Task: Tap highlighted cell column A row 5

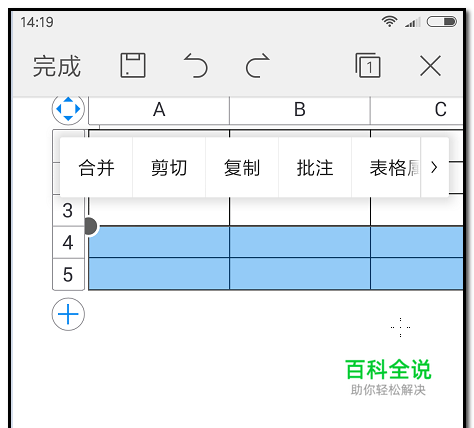Action: pyautogui.click(x=159, y=274)
